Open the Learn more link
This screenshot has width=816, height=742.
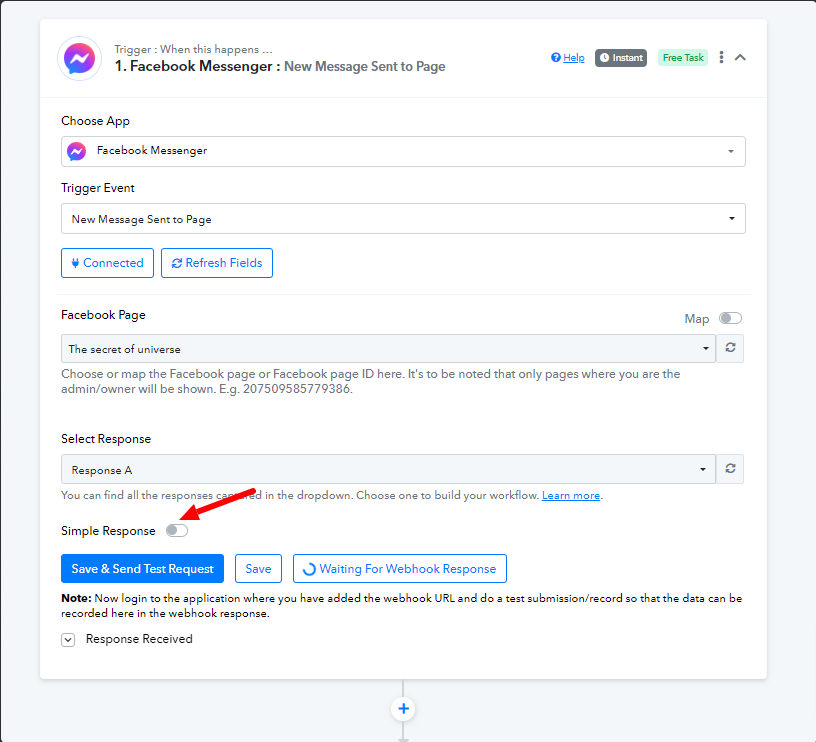[x=571, y=495]
